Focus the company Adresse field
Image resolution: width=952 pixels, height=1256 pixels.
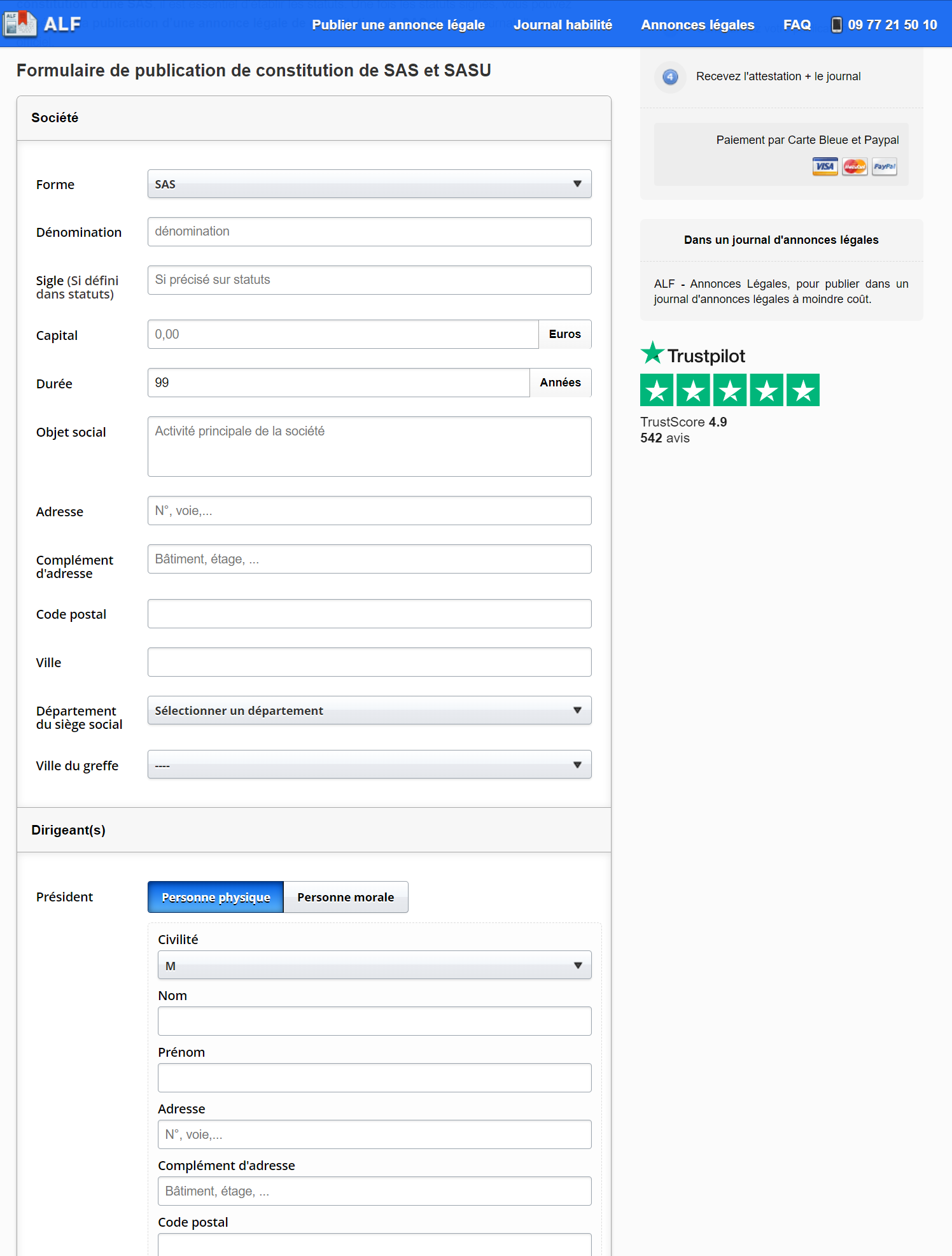point(369,511)
